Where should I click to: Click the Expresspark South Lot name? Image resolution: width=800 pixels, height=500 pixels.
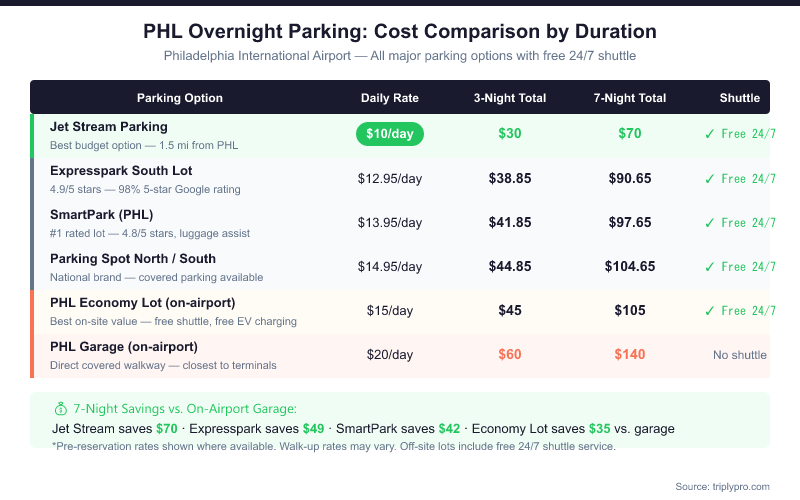[121, 171]
